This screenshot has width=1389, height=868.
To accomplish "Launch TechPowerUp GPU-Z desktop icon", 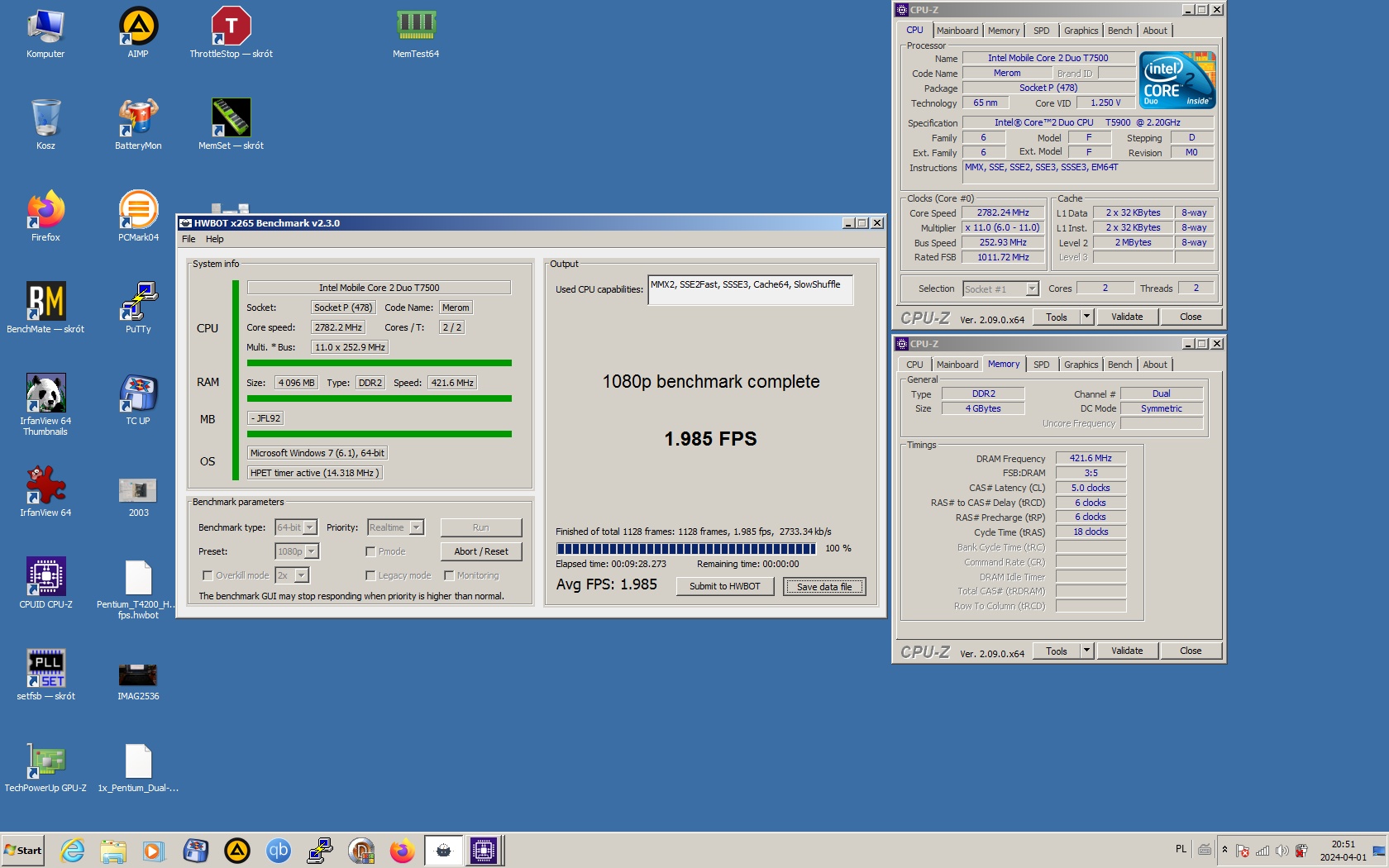I will click(x=45, y=767).
